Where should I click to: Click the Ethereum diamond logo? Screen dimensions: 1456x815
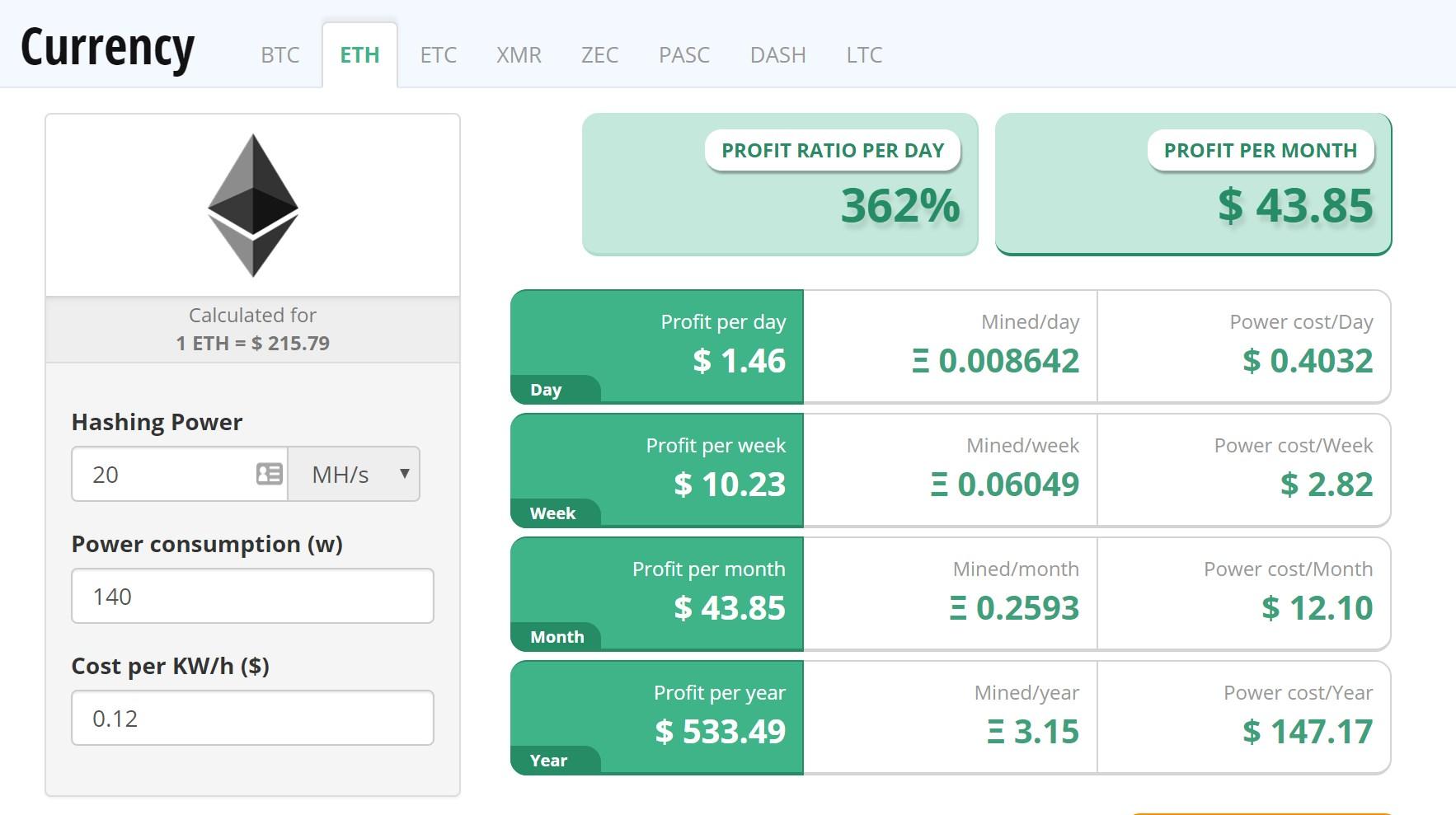click(x=252, y=205)
